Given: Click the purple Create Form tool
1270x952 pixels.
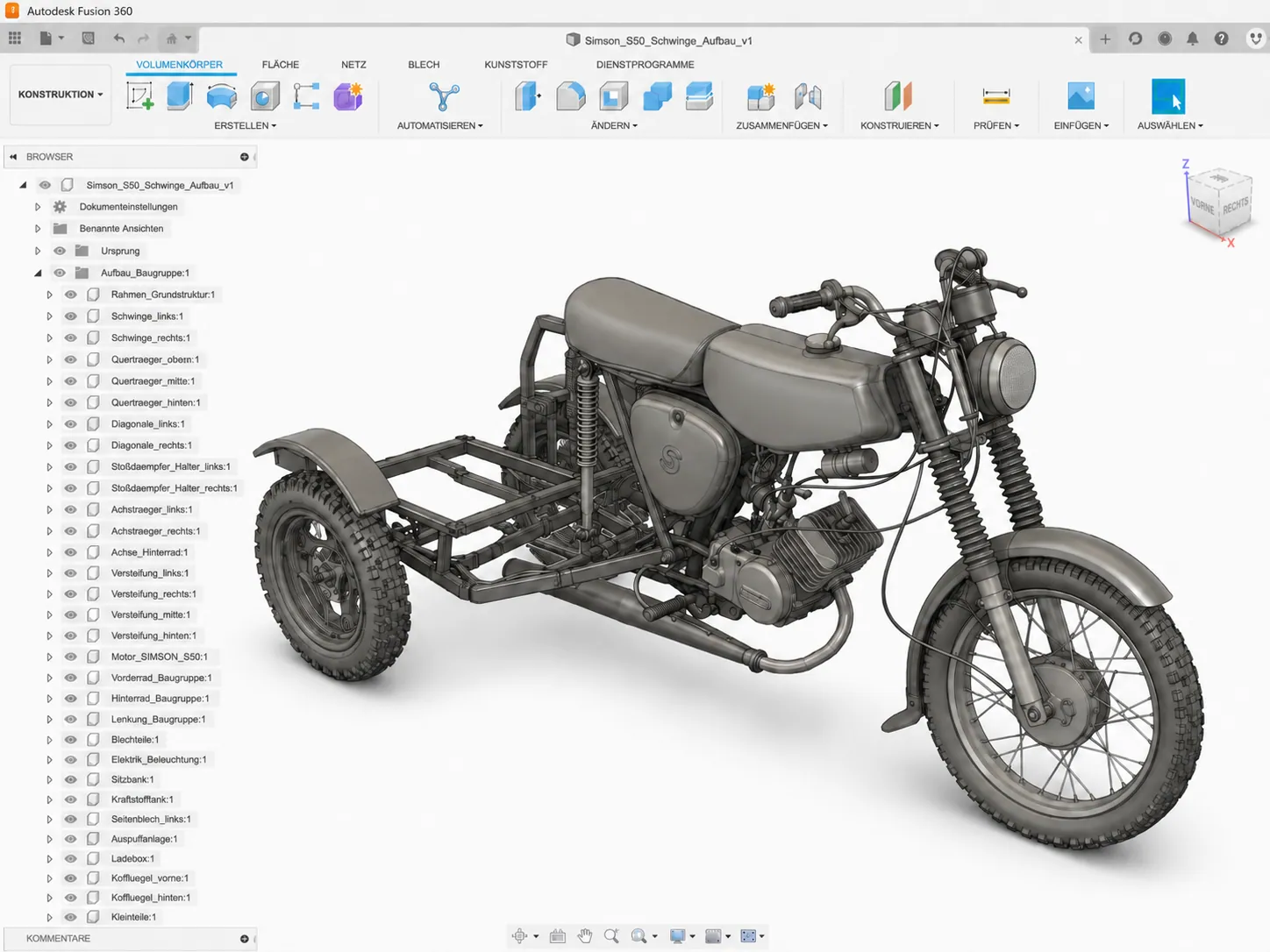Looking at the screenshot, I should click(348, 96).
